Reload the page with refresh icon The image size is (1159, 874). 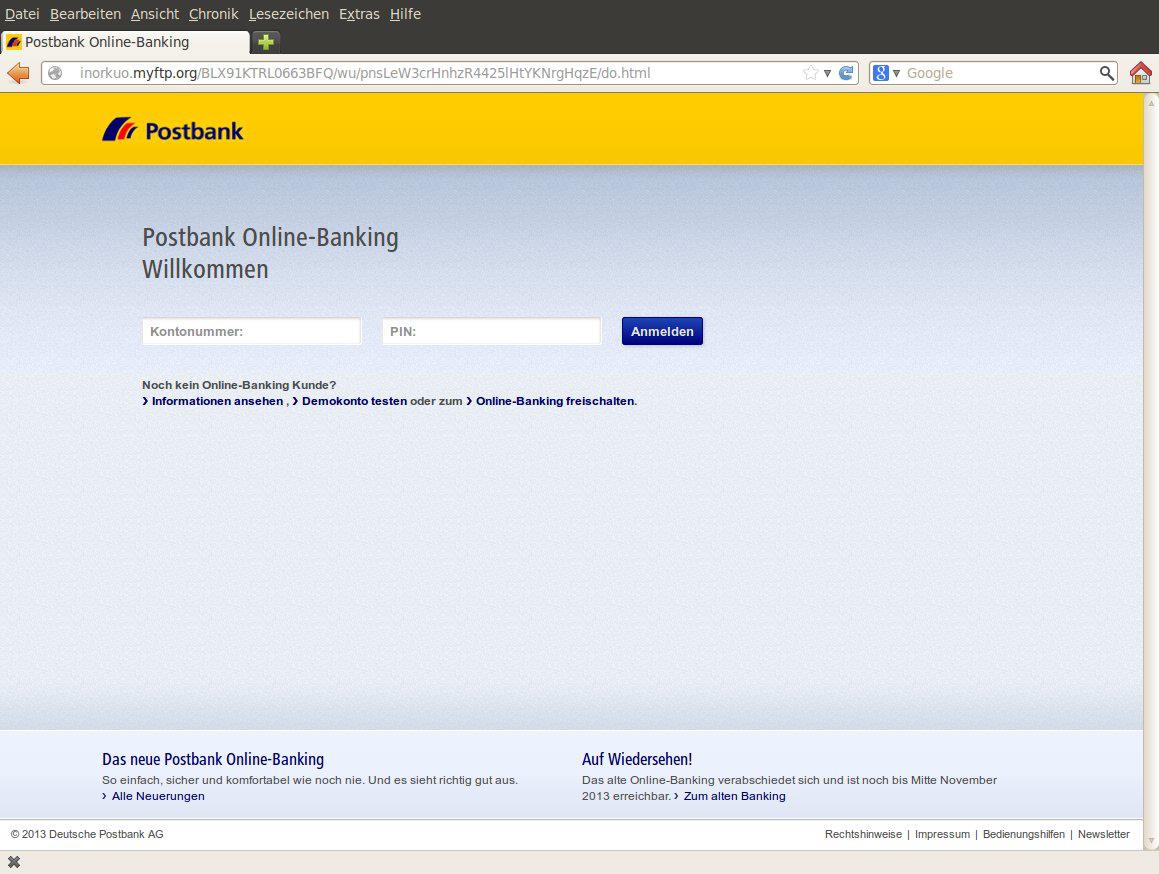(846, 73)
